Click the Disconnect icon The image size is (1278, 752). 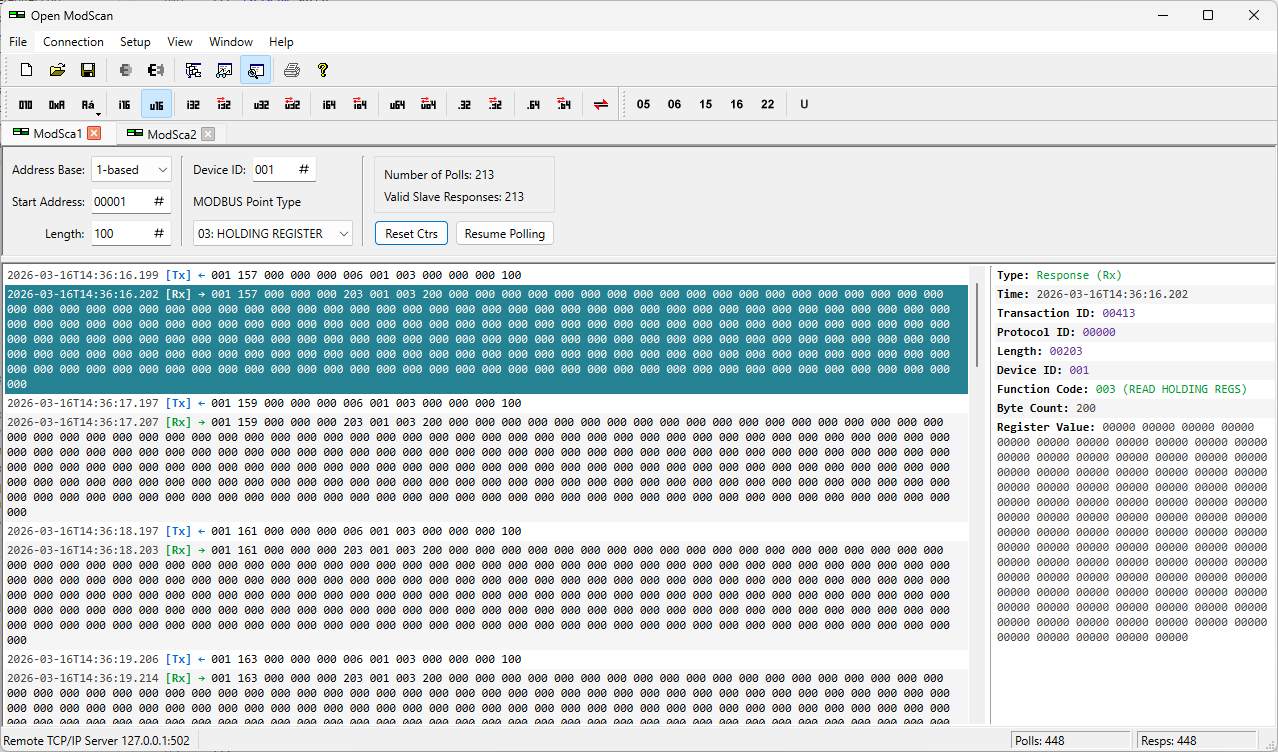(155, 70)
